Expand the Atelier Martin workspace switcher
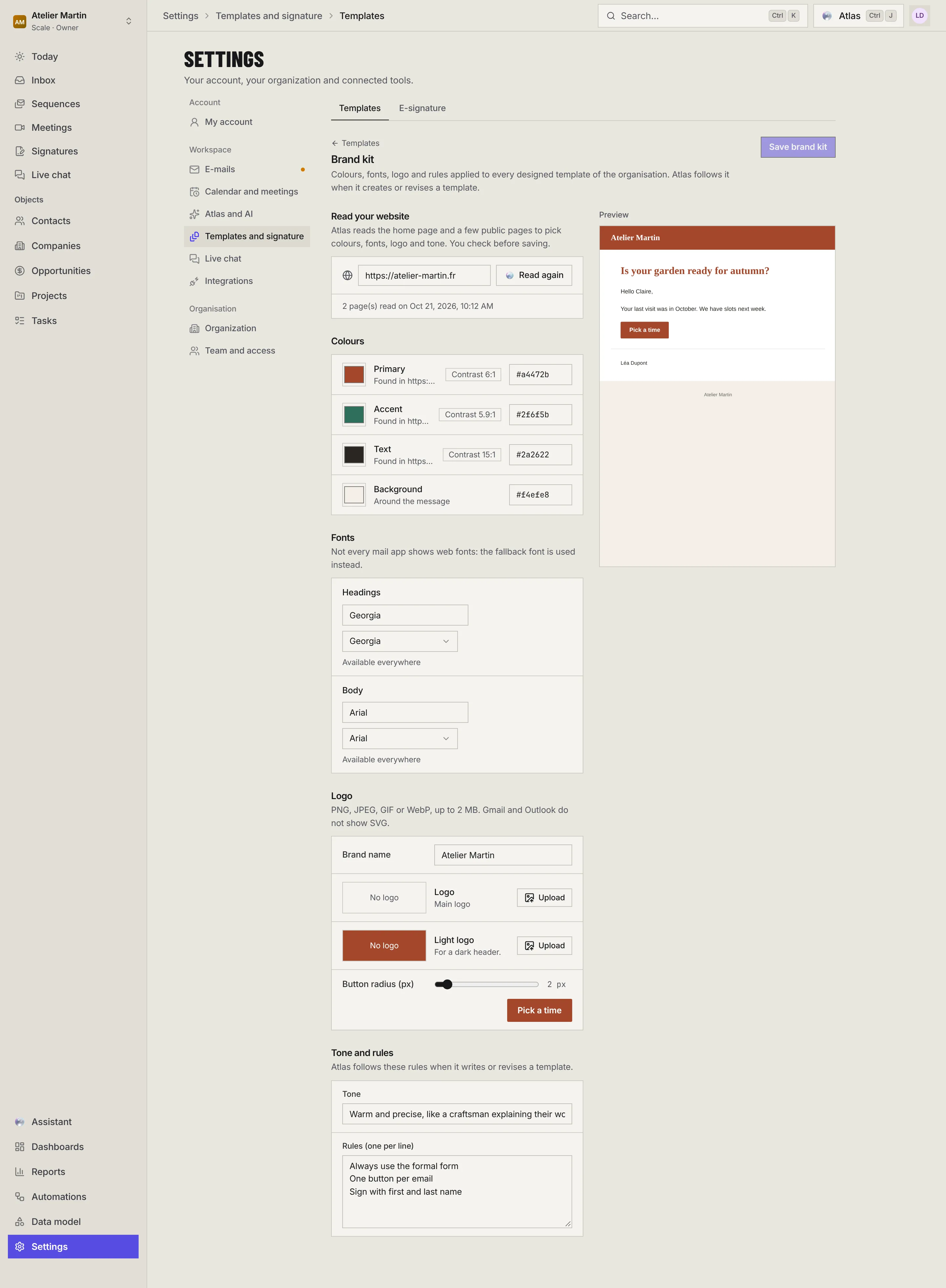Screen dimensions: 946x1288 point(73,21)
